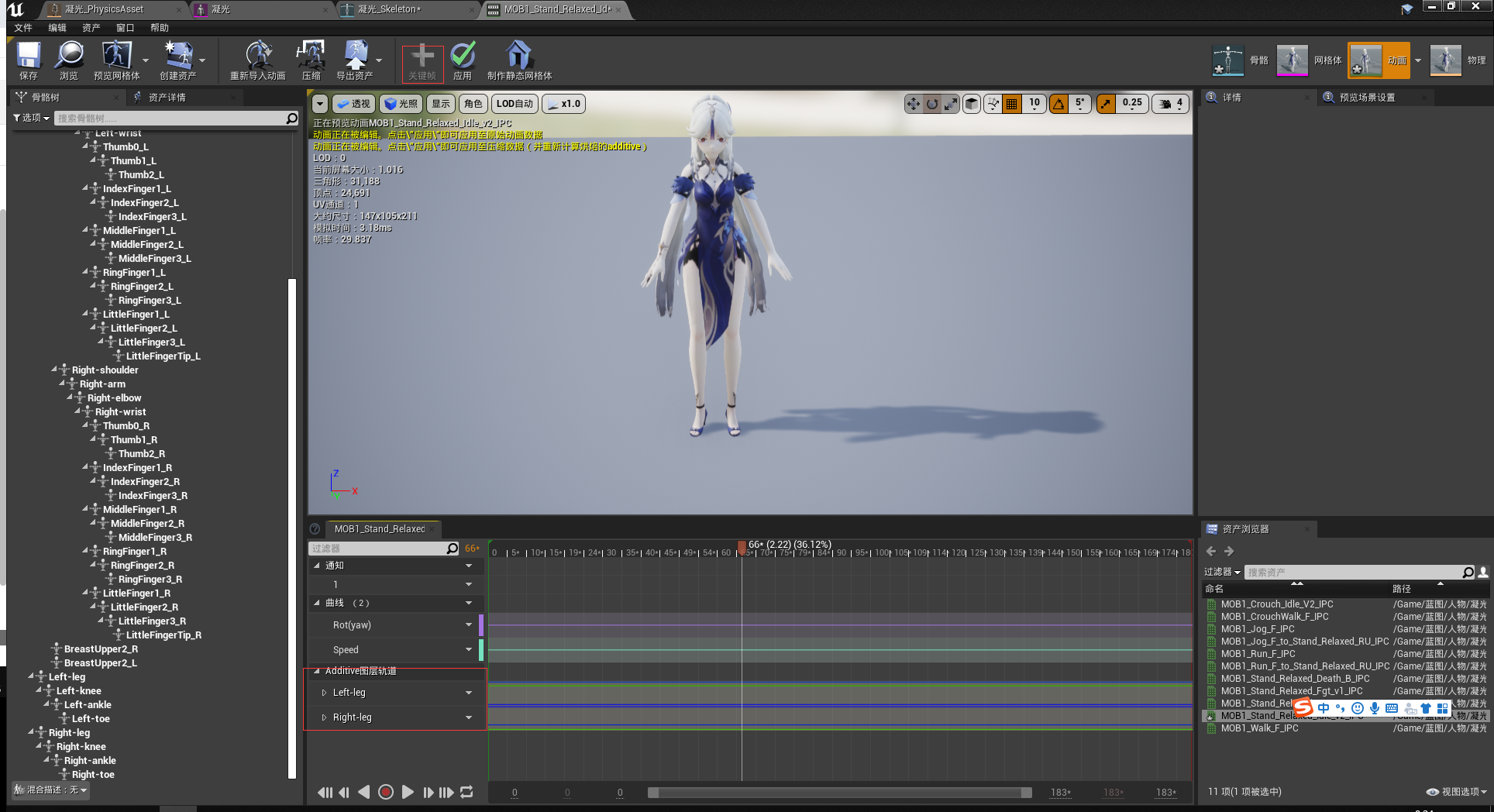Click the 关键帧 add key icon
Screen dimensions: 1494x812
[x=422, y=62]
